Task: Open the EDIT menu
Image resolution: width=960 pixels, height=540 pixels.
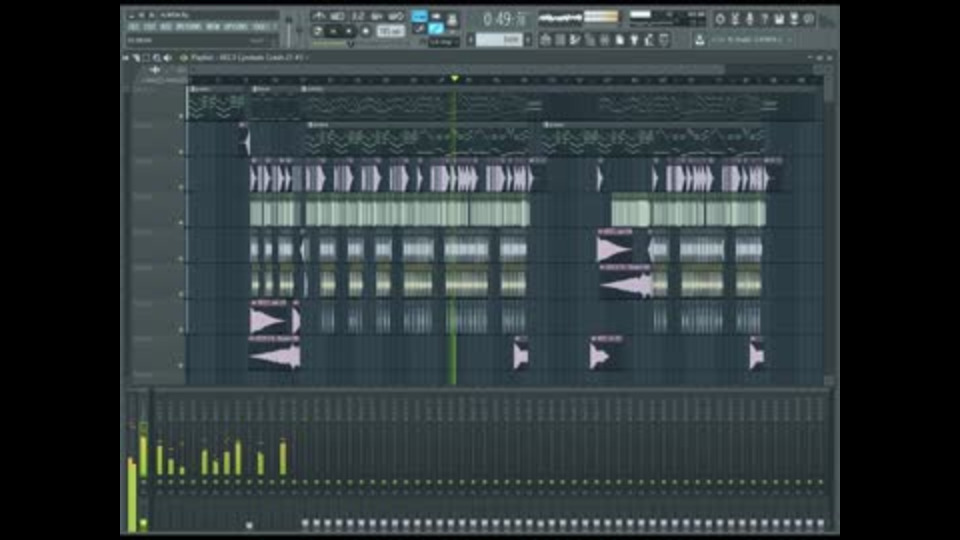Action: coord(149,28)
